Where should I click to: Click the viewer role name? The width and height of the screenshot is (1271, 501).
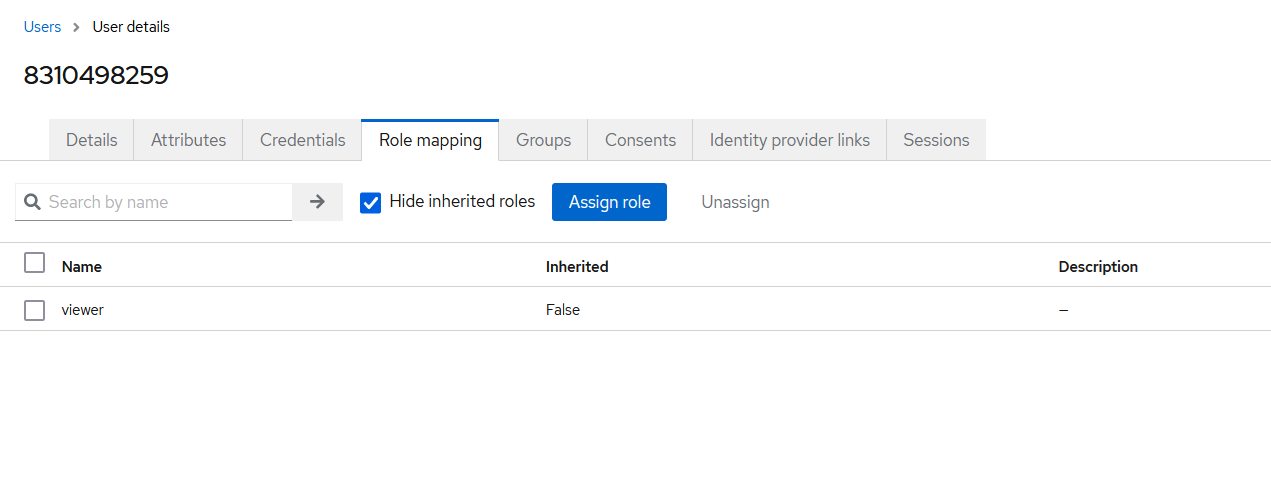(83, 310)
